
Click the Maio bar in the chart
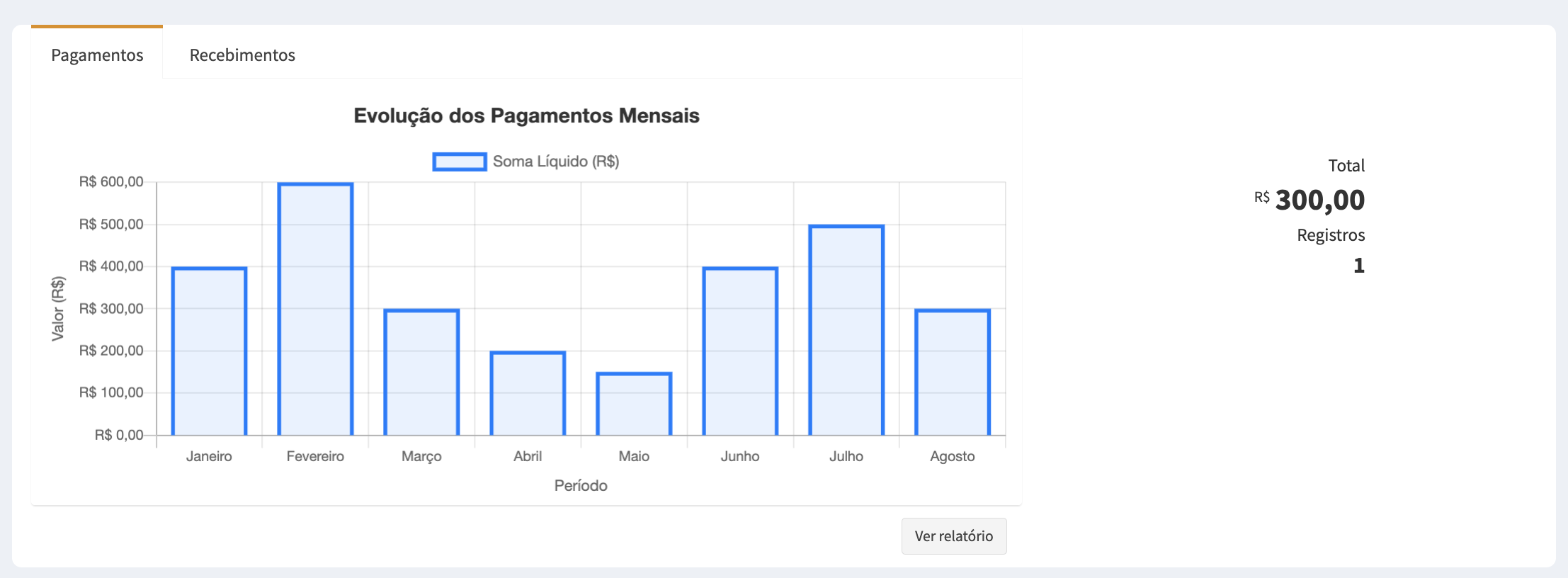click(634, 404)
